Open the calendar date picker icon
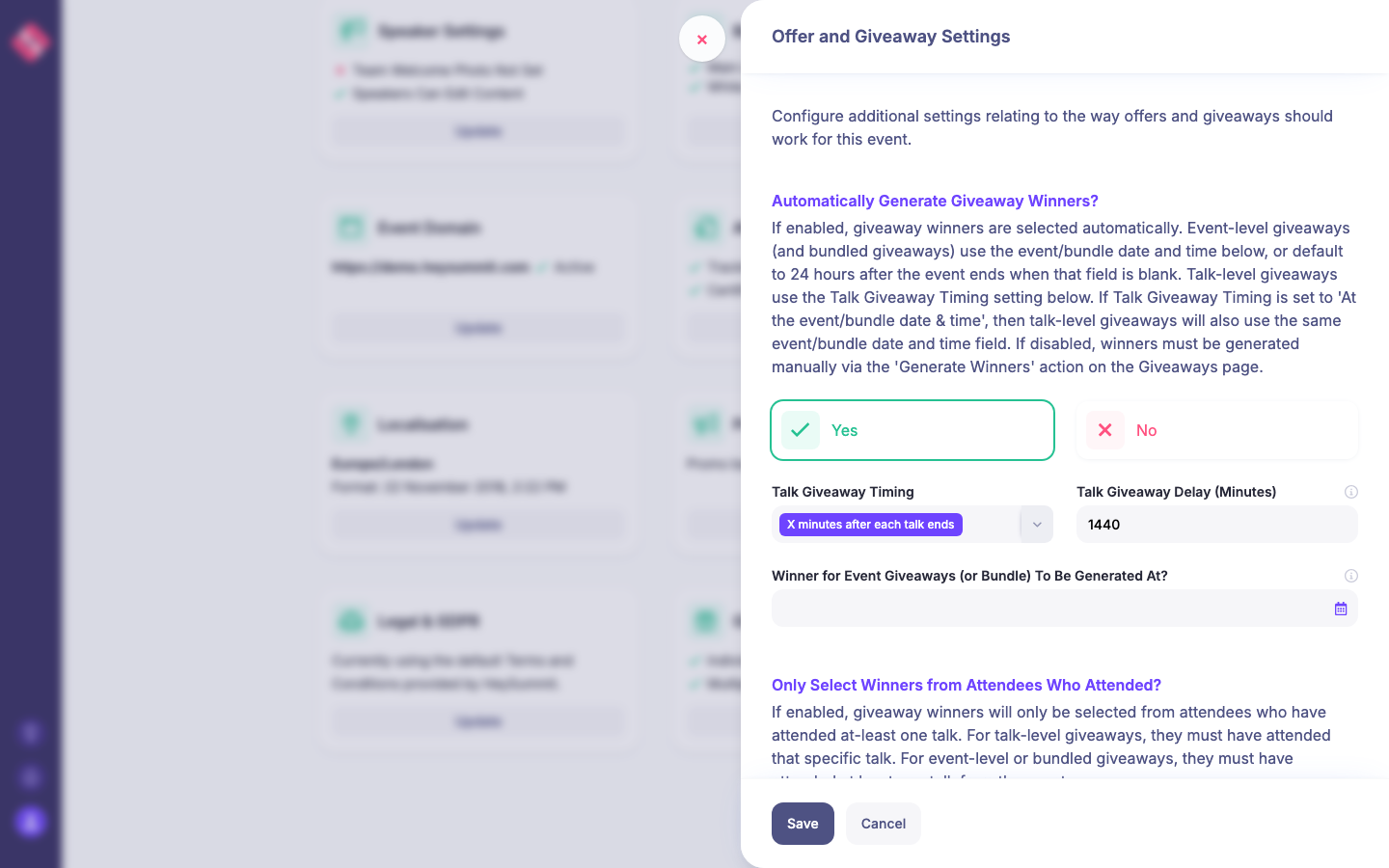 point(1341,609)
